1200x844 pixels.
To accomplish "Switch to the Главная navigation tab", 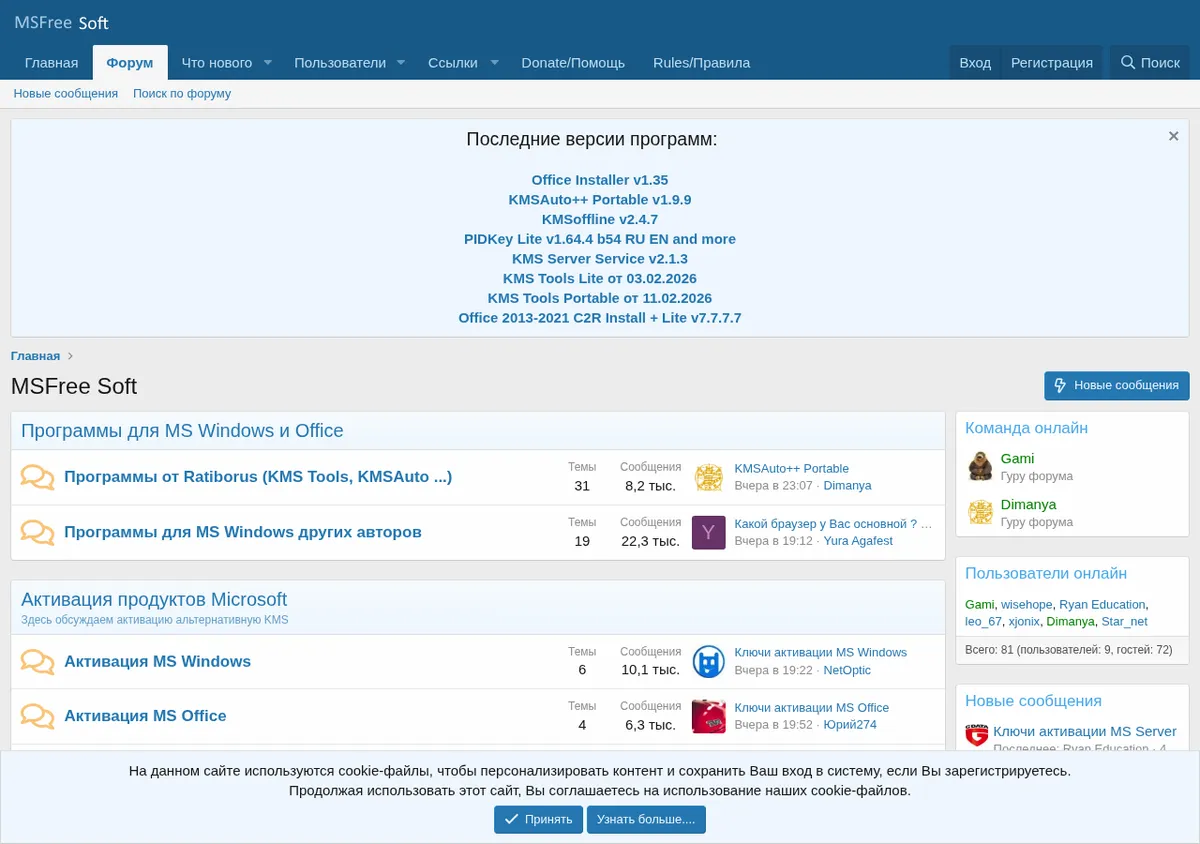I will [x=51, y=62].
